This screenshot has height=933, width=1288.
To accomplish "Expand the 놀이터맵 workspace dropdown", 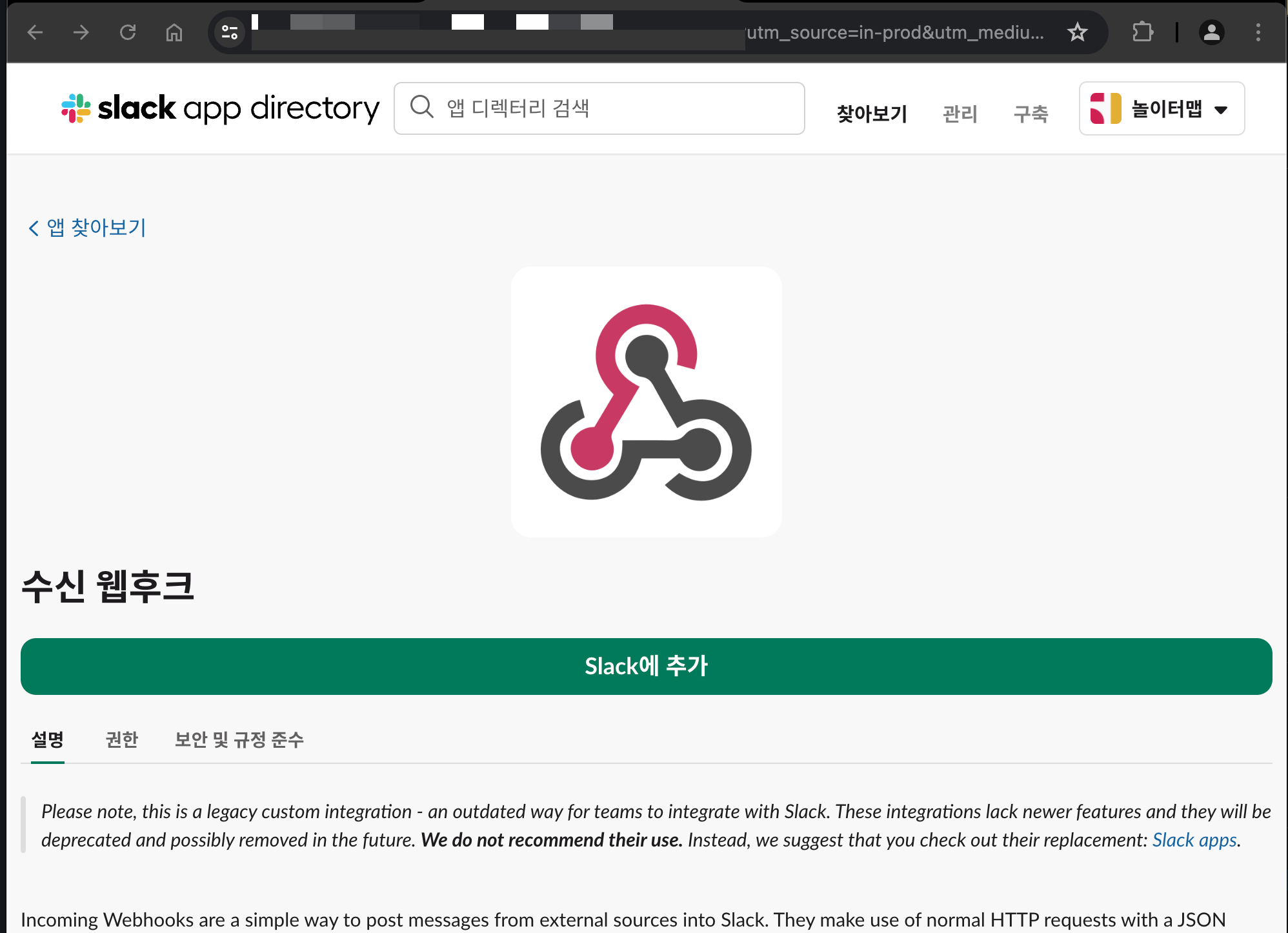I will [1162, 108].
